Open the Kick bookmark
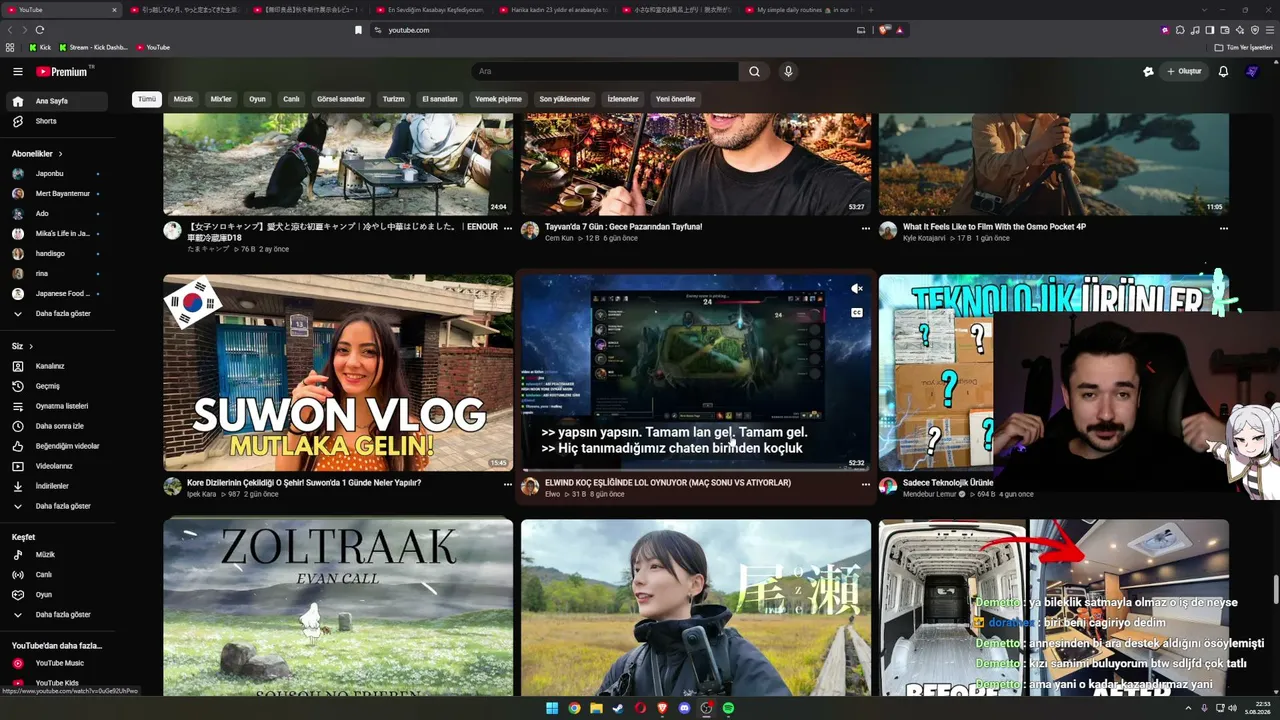Viewport: 1280px width, 720px height. (40, 47)
